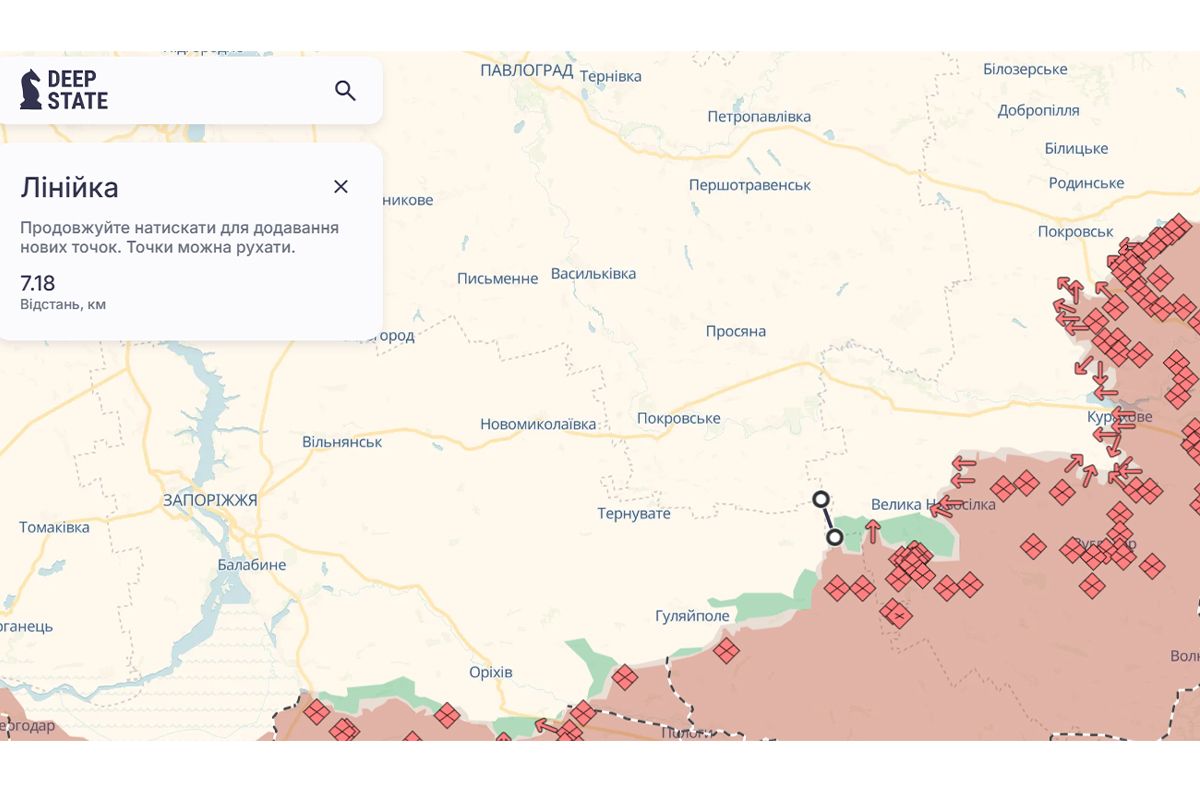Select the Покровськ town label

pos(1075,231)
